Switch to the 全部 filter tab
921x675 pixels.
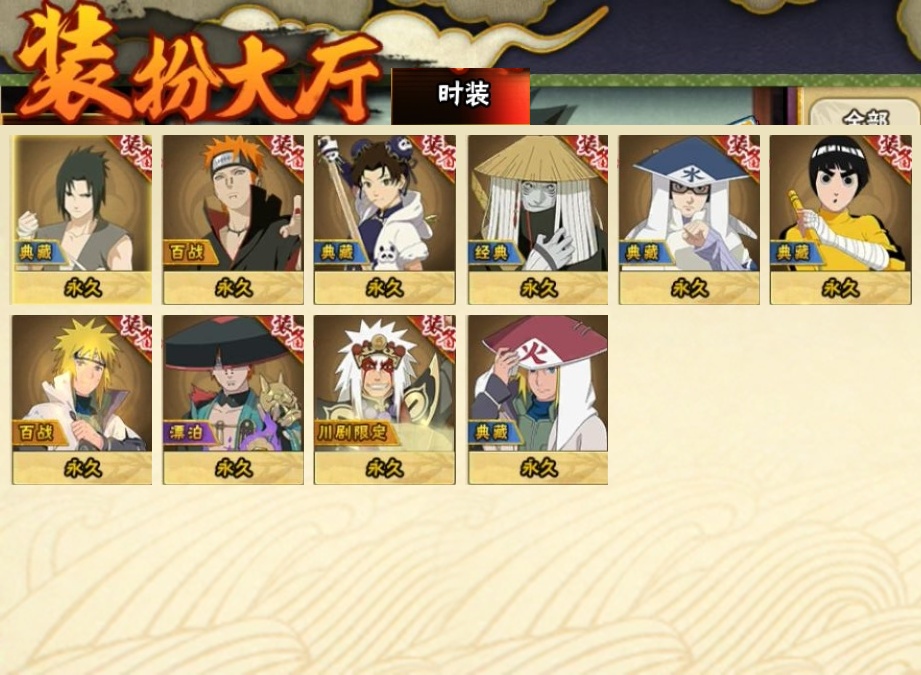[863, 113]
